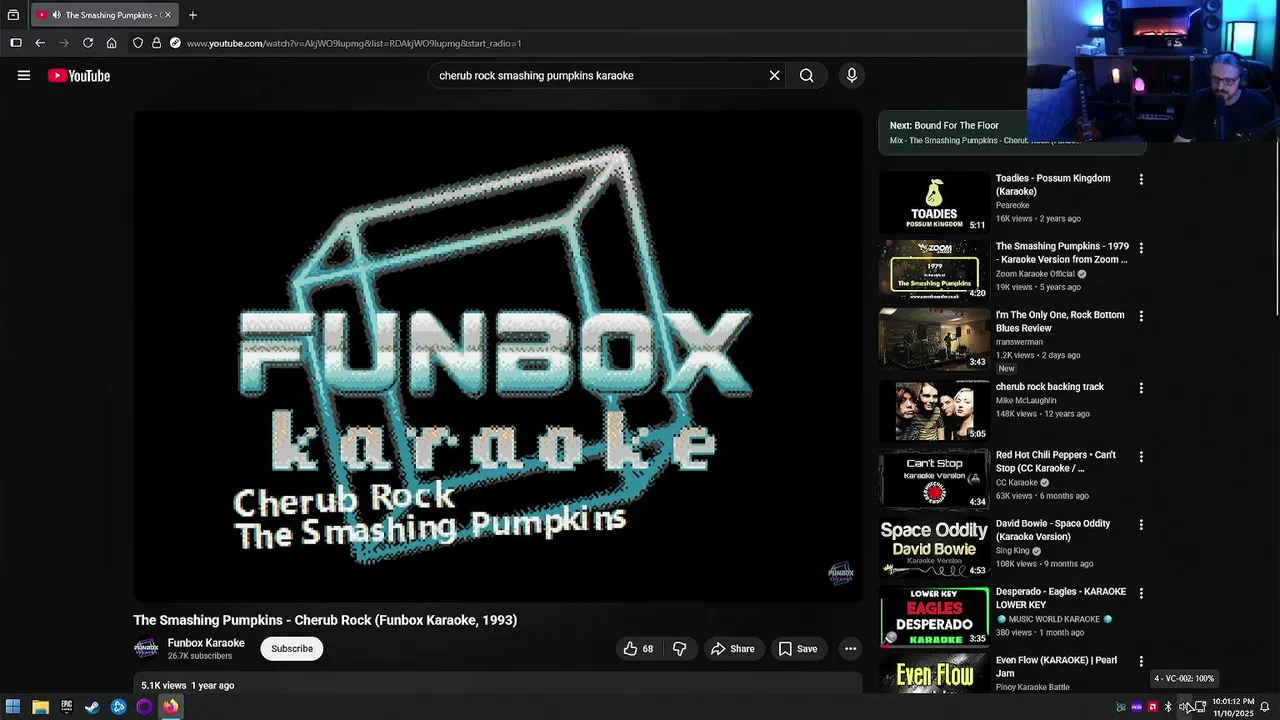
Task: Toggle the browser sidebar icon
Action: tap(15, 43)
